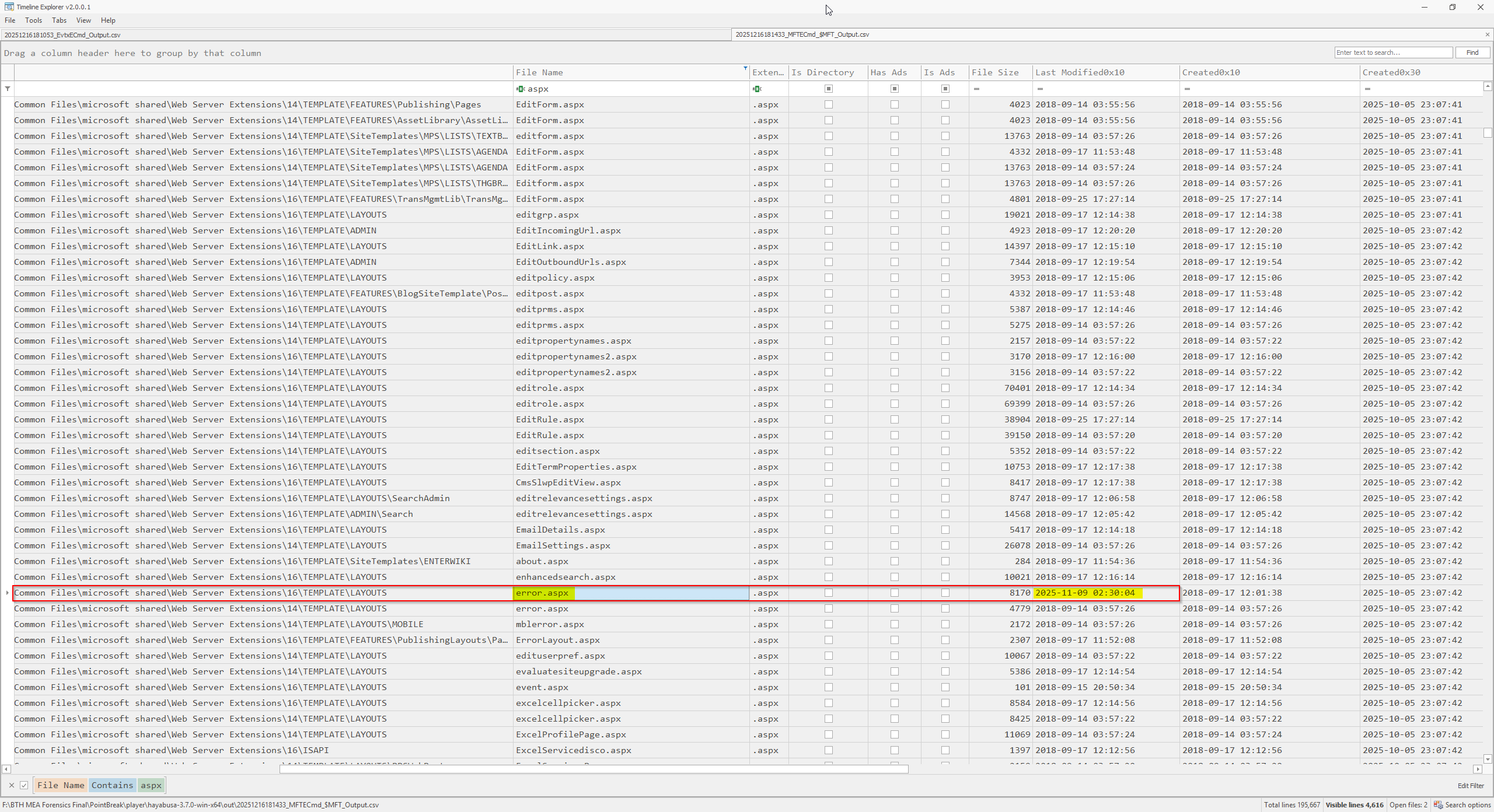Toggle the Is Directory filter checkbox
This screenshot has height=812, width=1494.
tap(828, 89)
